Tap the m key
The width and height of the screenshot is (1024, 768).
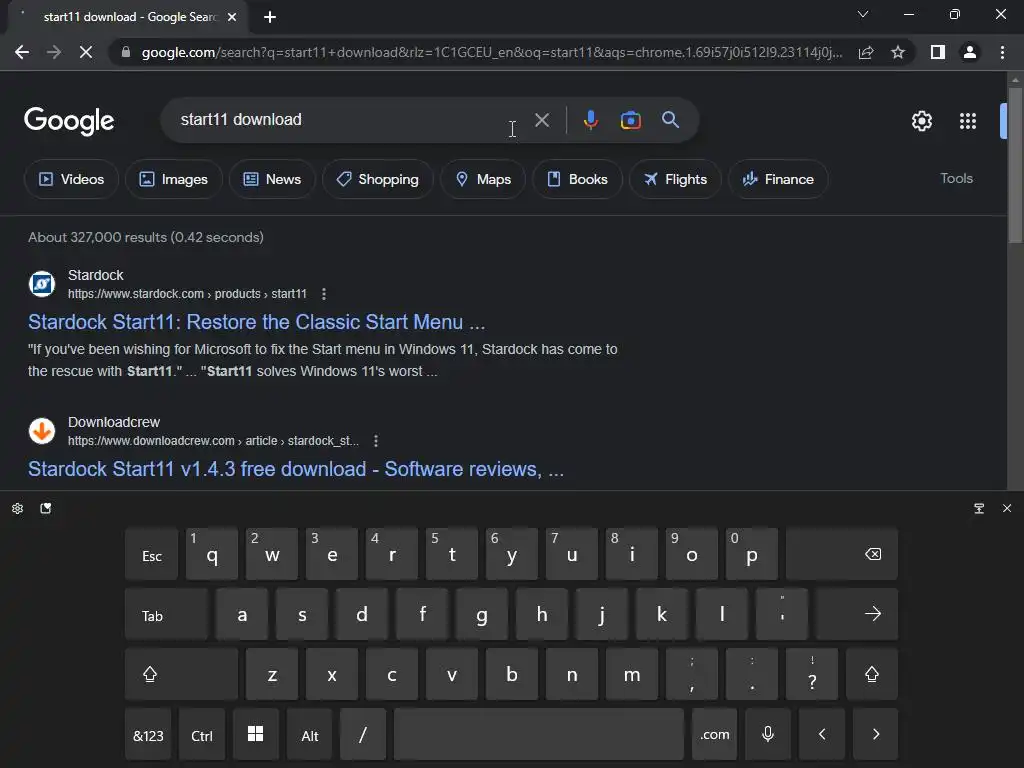tap(632, 675)
